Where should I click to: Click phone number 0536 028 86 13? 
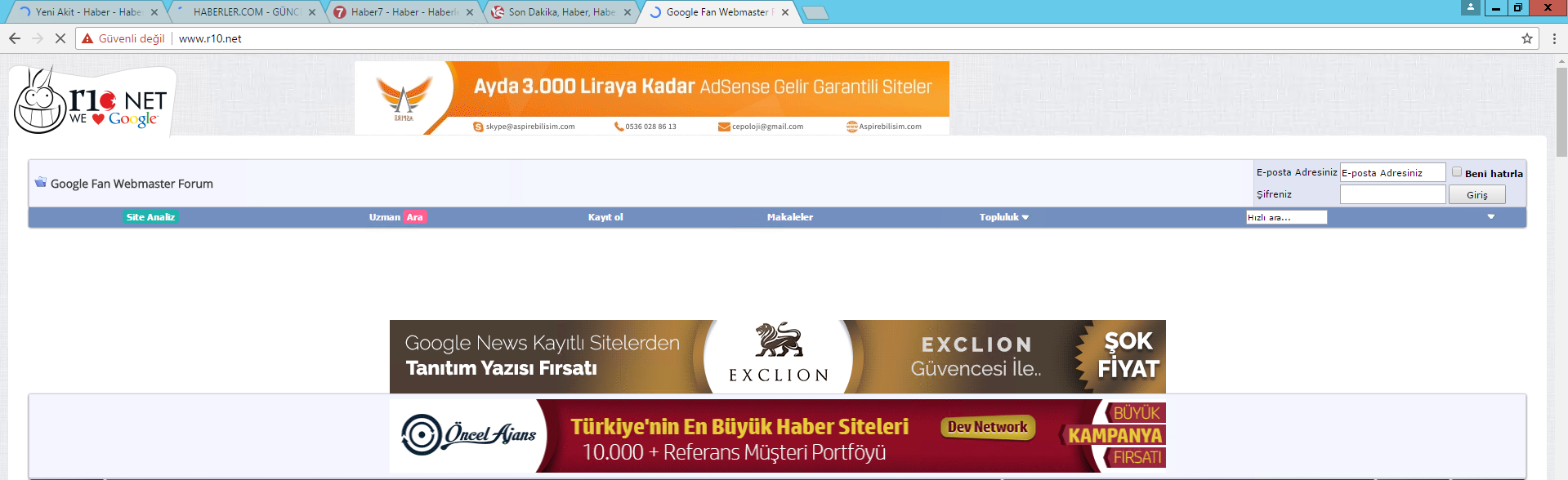click(x=650, y=127)
